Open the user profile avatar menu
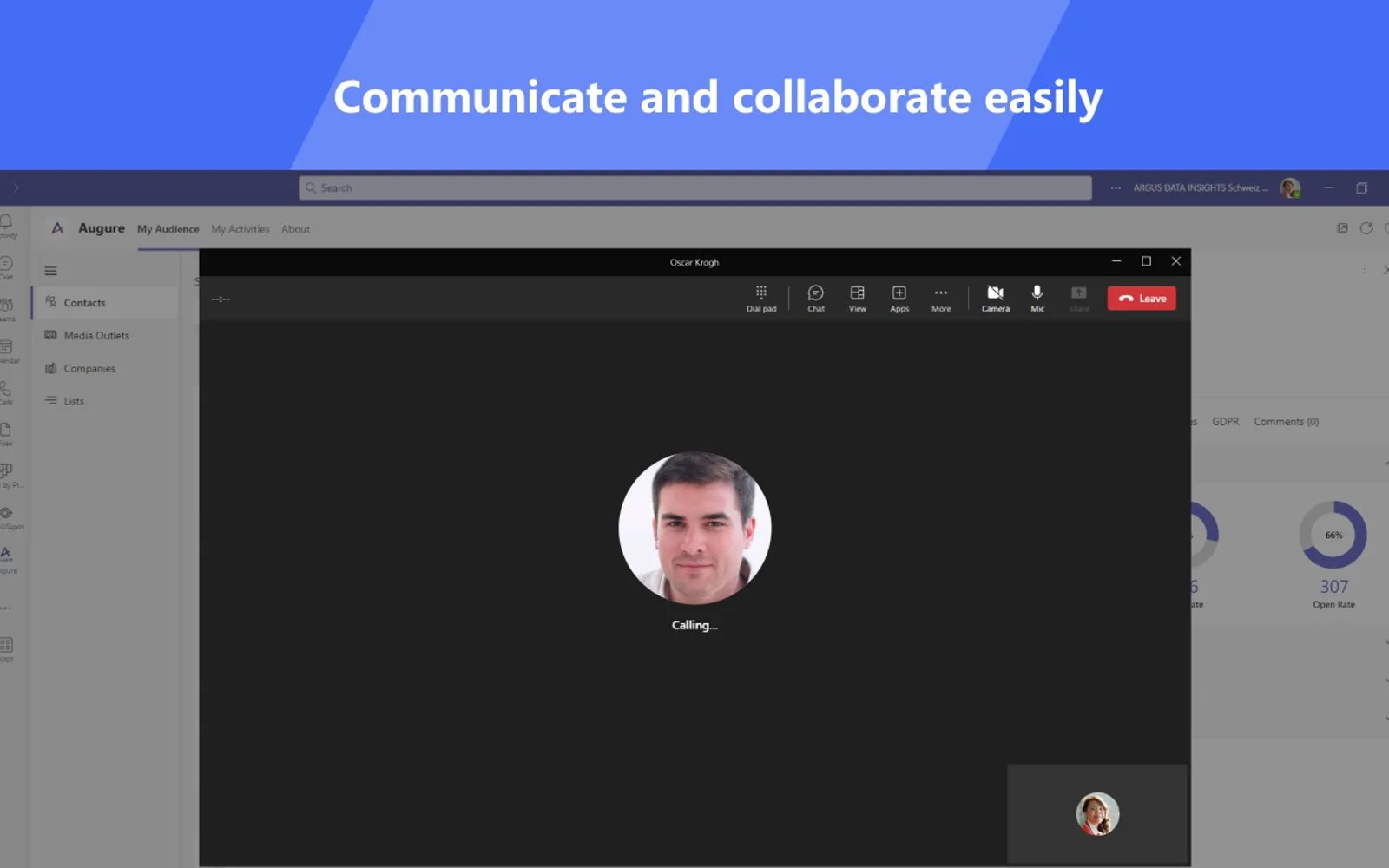The width and height of the screenshot is (1389, 868). (1291, 188)
